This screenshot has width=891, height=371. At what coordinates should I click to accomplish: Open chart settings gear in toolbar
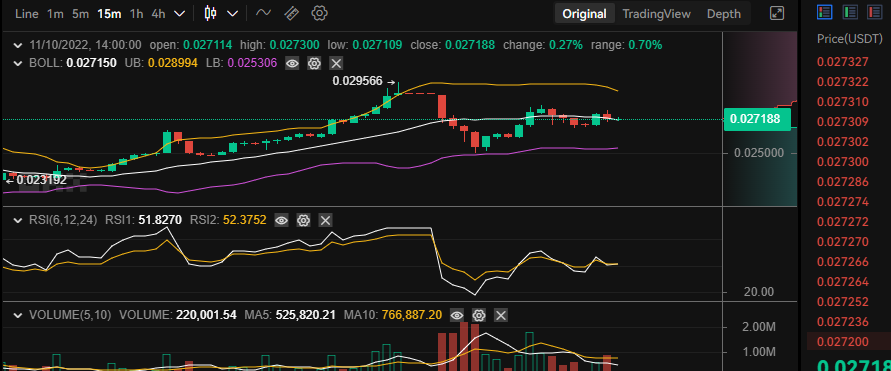[x=320, y=13]
